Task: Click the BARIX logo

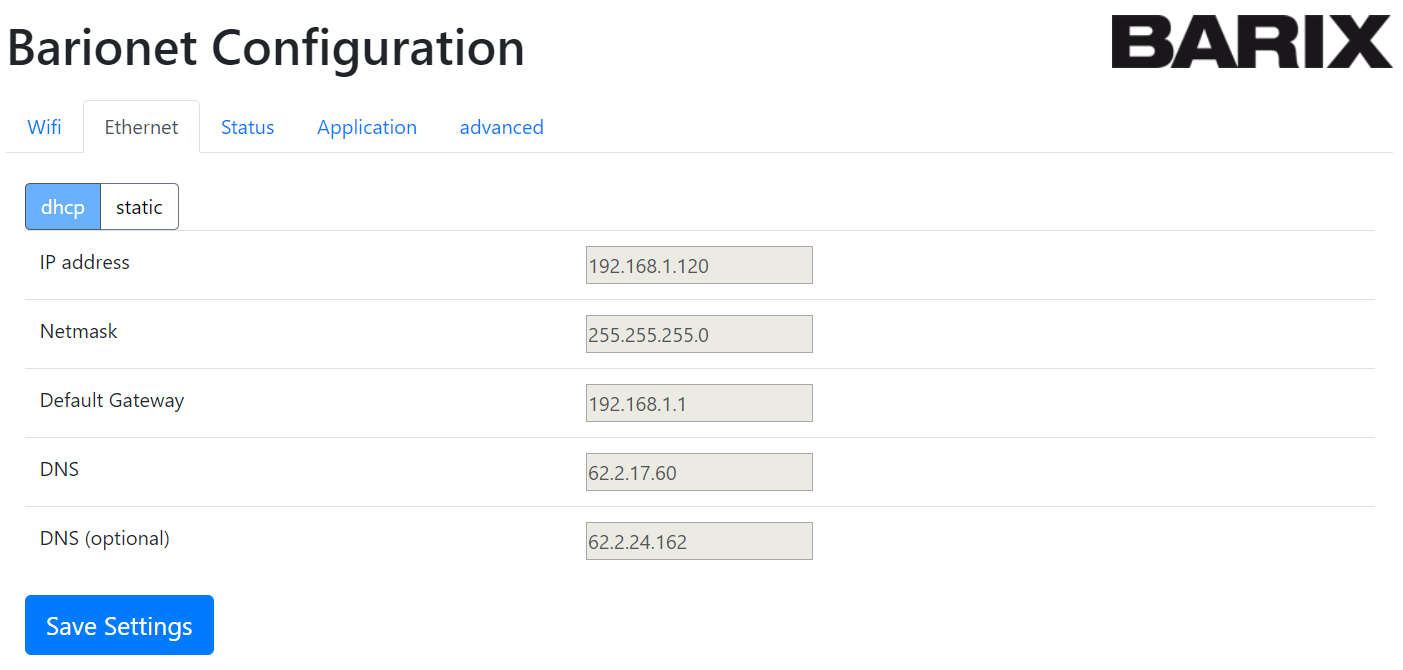Action: point(1251,42)
